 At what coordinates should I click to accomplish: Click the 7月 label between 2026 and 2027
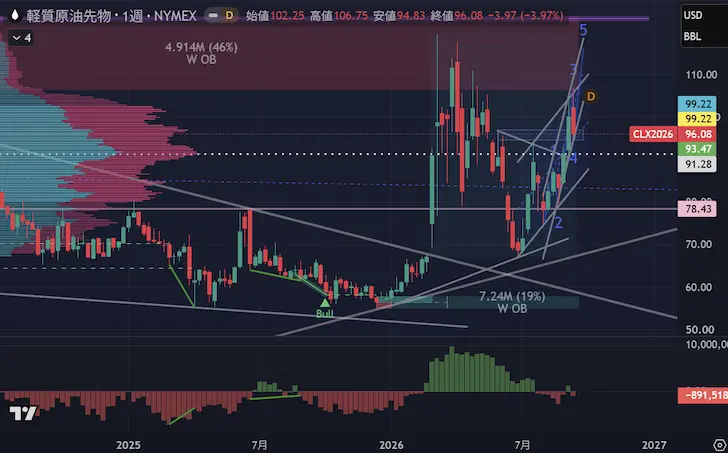(523, 446)
